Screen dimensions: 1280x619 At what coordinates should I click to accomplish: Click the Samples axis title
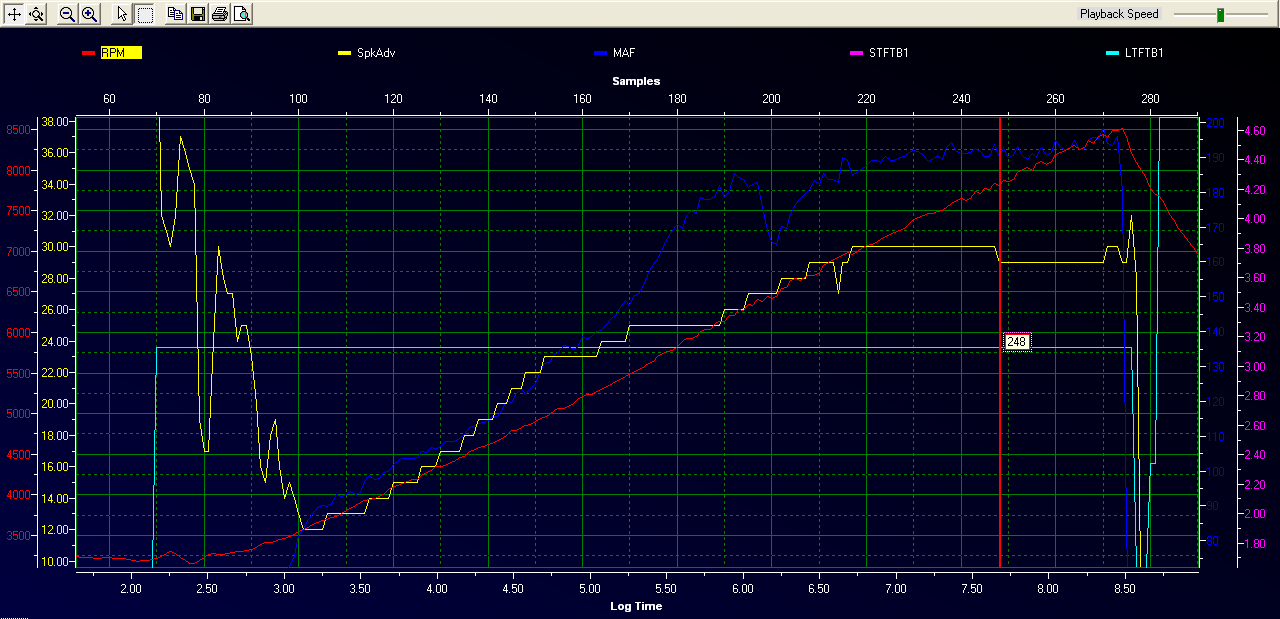(x=636, y=81)
